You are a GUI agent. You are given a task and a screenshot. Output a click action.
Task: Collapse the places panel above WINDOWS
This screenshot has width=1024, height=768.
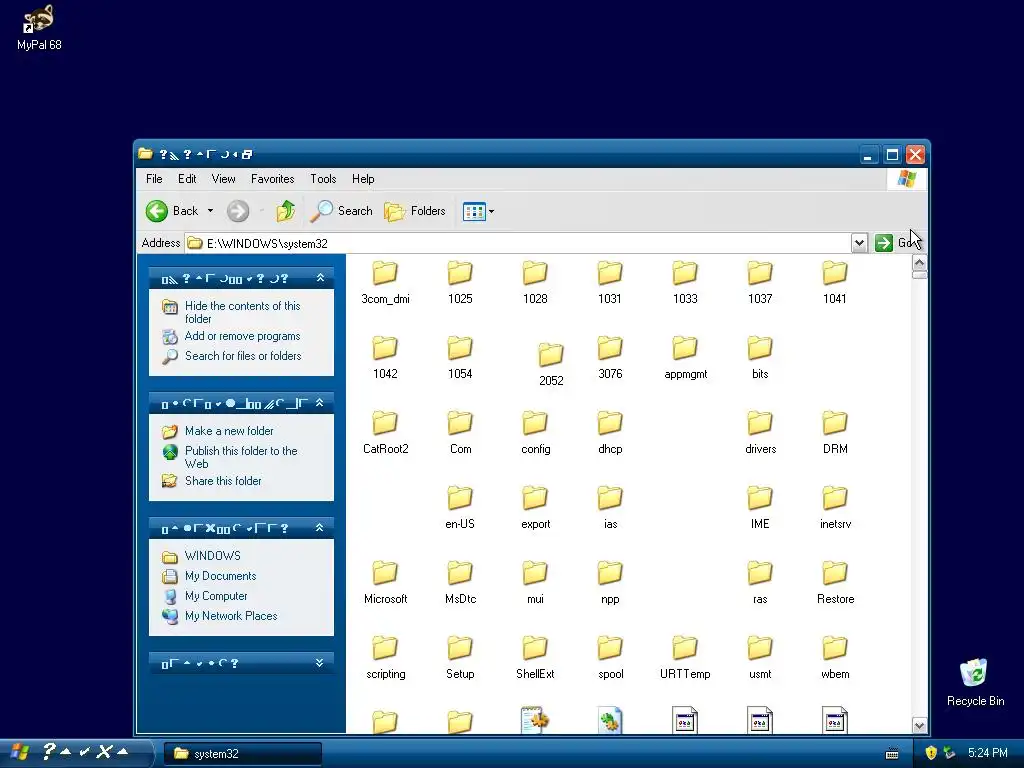[x=319, y=528]
